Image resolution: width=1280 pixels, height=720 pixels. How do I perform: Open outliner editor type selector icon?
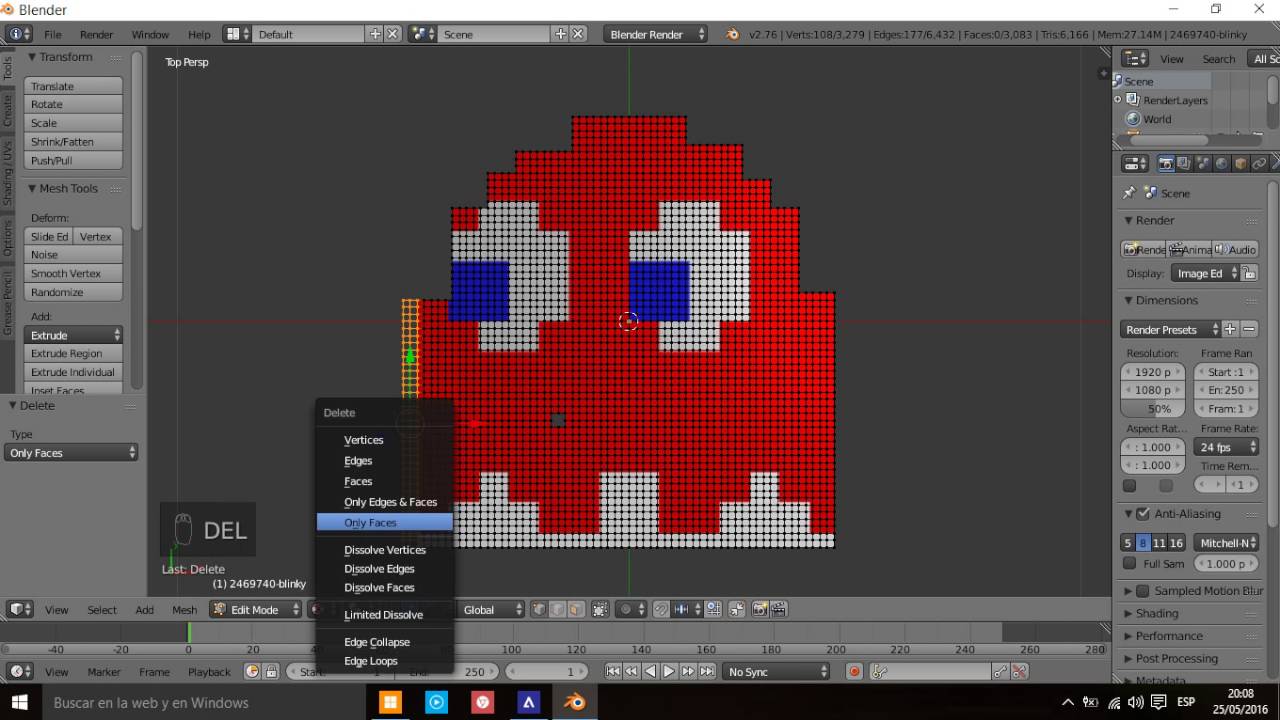(x=1135, y=59)
